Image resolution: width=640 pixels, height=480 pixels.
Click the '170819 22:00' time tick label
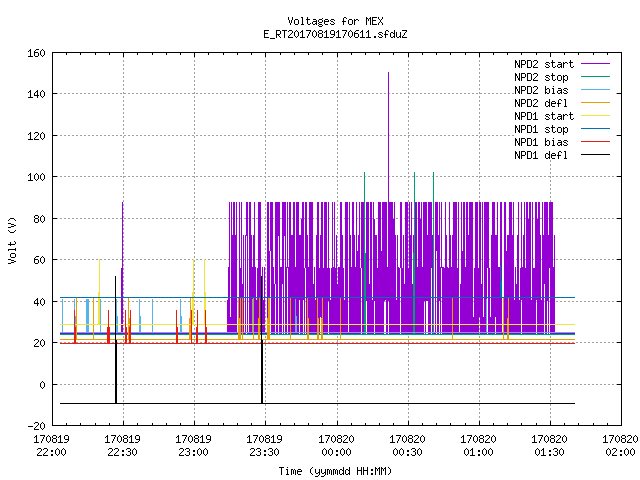pos(51,446)
